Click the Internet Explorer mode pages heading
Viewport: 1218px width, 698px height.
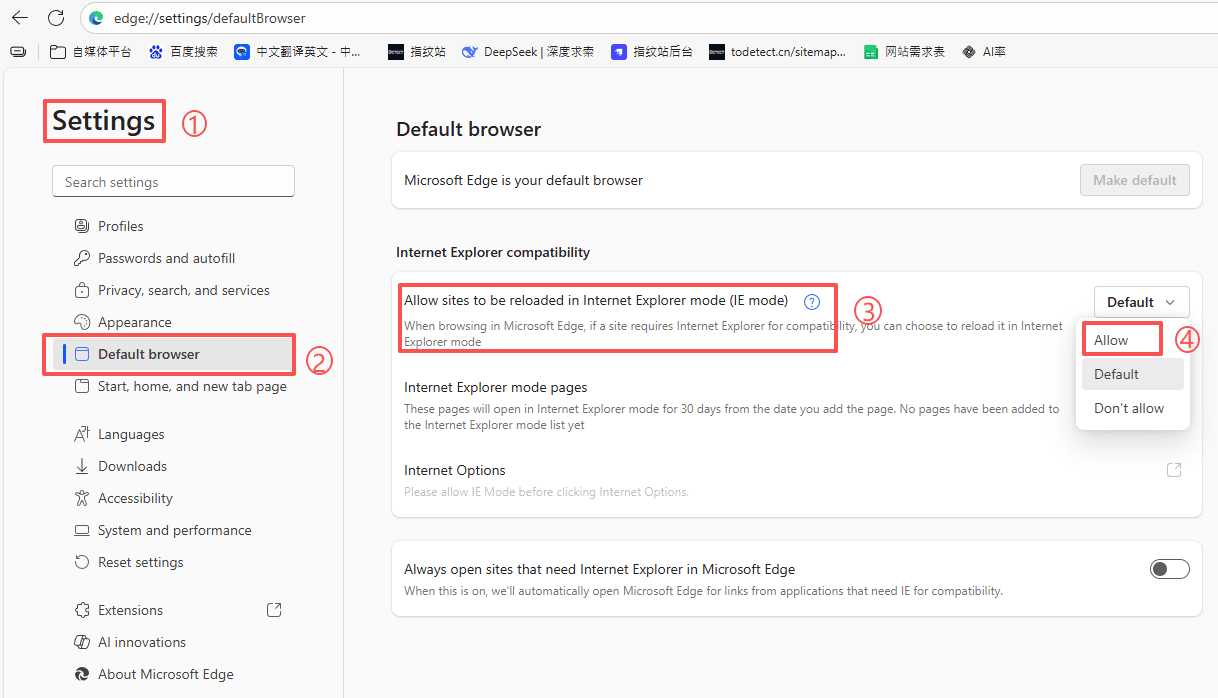tap(495, 387)
